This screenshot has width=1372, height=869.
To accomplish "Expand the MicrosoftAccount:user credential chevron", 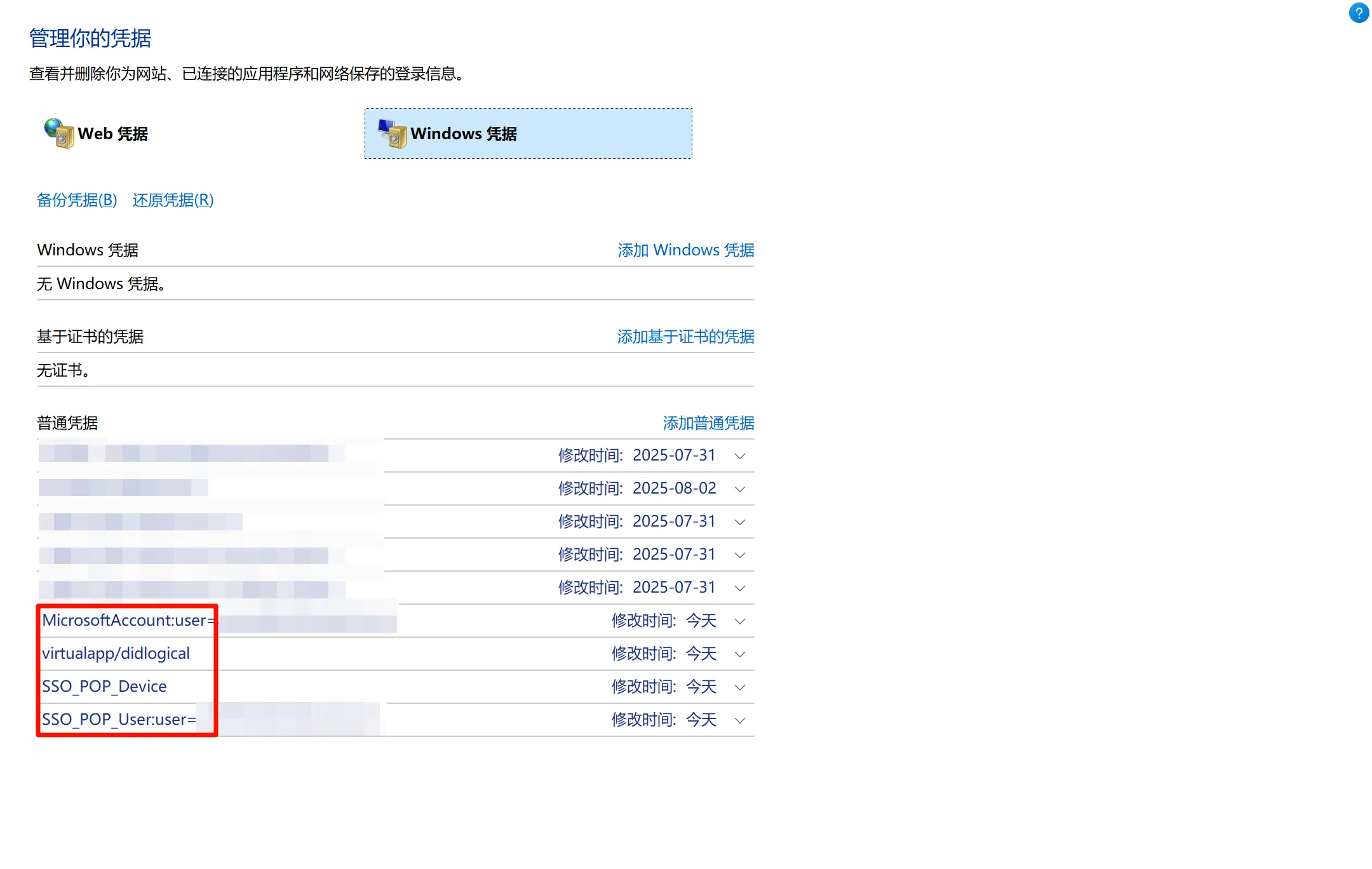I will [x=740, y=621].
